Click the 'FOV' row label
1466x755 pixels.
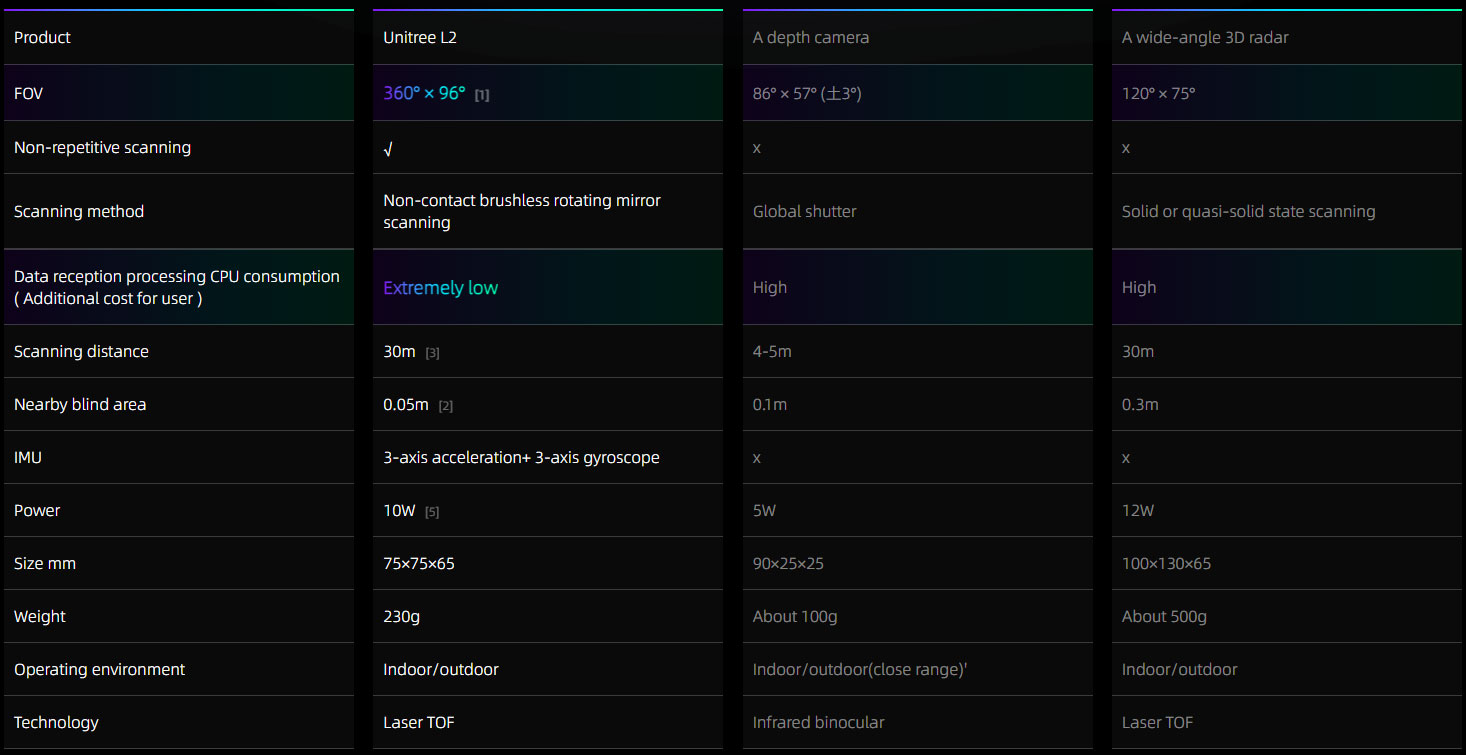[28, 93]
